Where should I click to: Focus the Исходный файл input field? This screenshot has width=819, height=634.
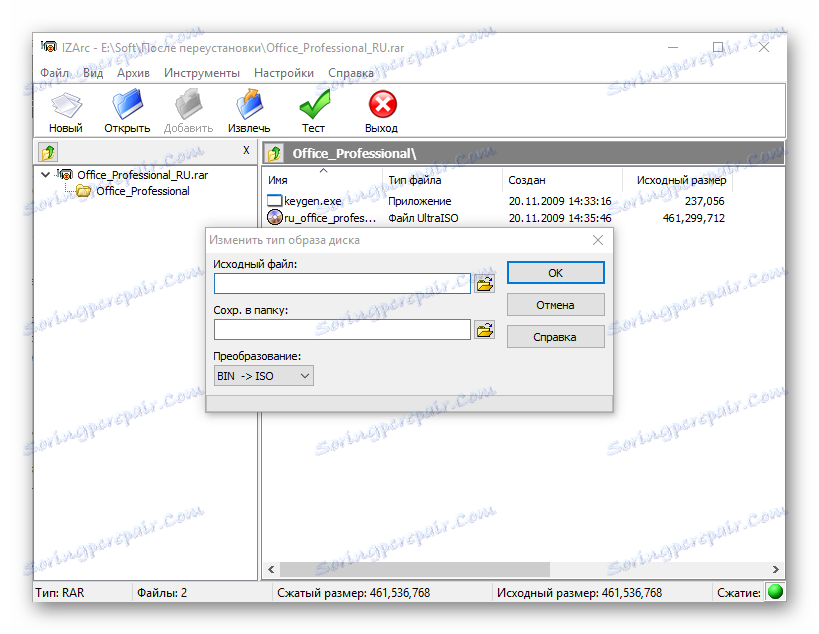click(x=342, y=284)
